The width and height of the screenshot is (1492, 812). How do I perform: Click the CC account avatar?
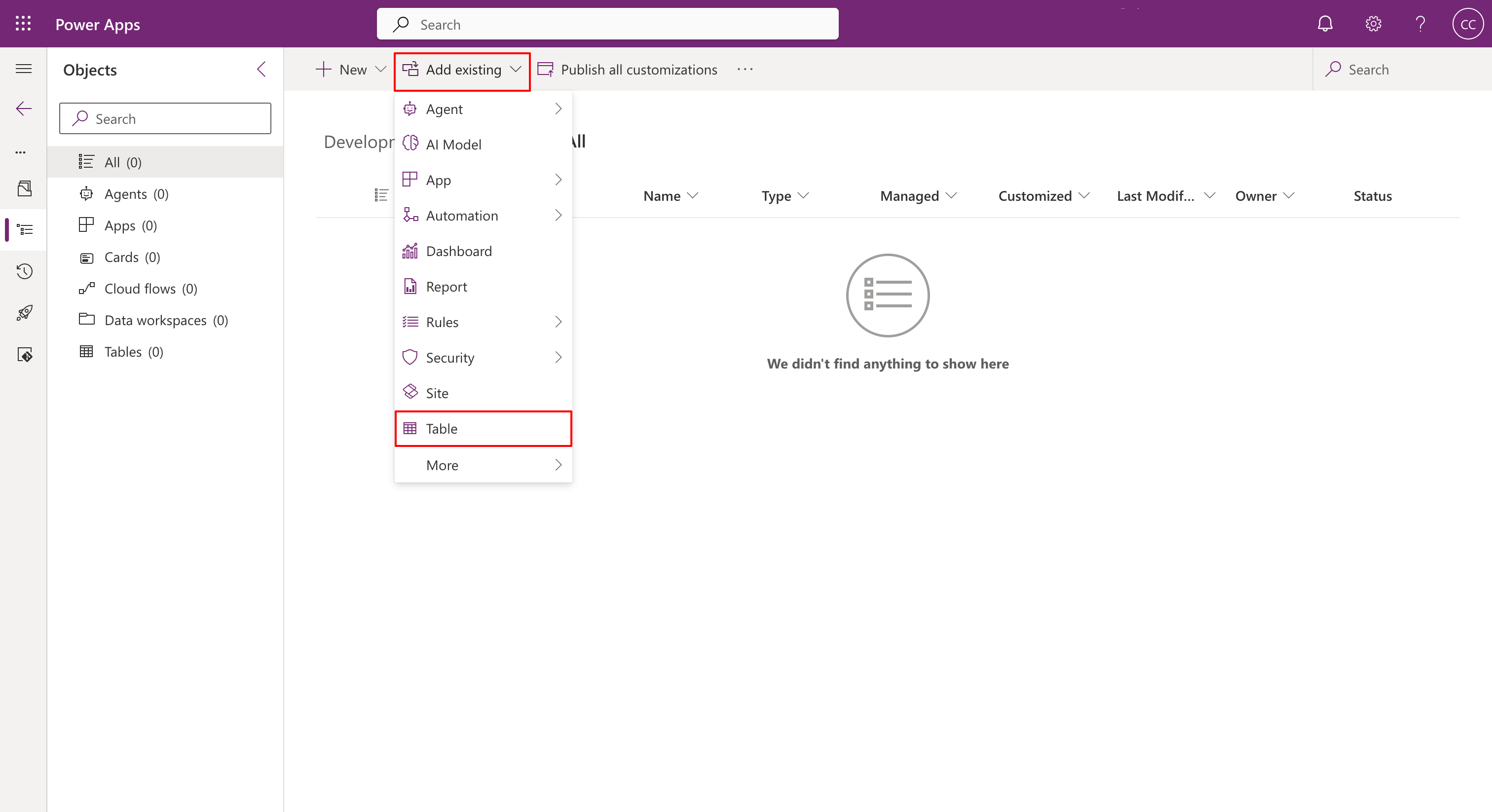tap(1468, 24)
